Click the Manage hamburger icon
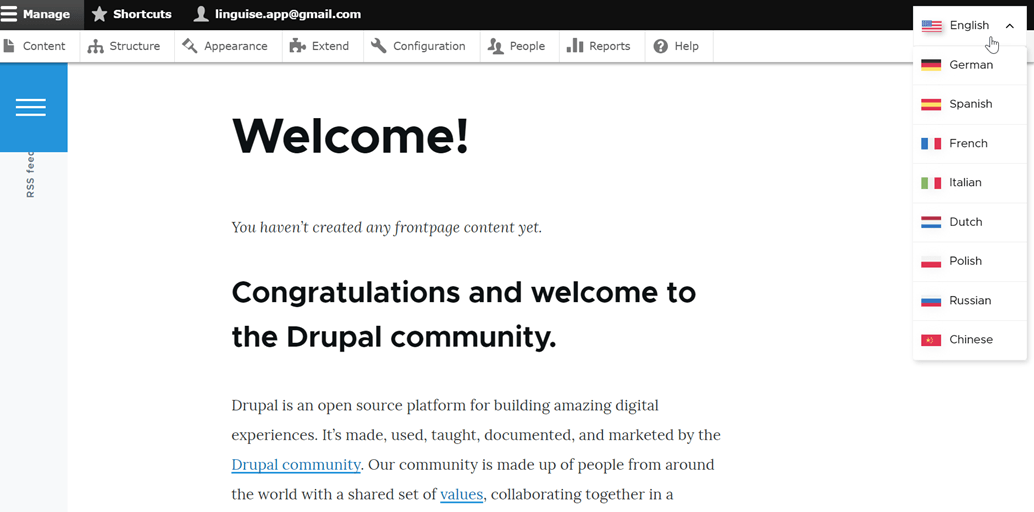 9,14
